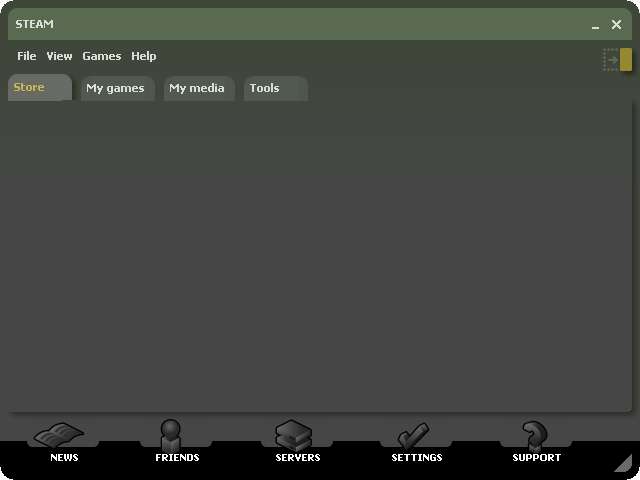Screen dimensions: 640x480
Task: Click the NEWS label
Action: (x=64, y=457)
